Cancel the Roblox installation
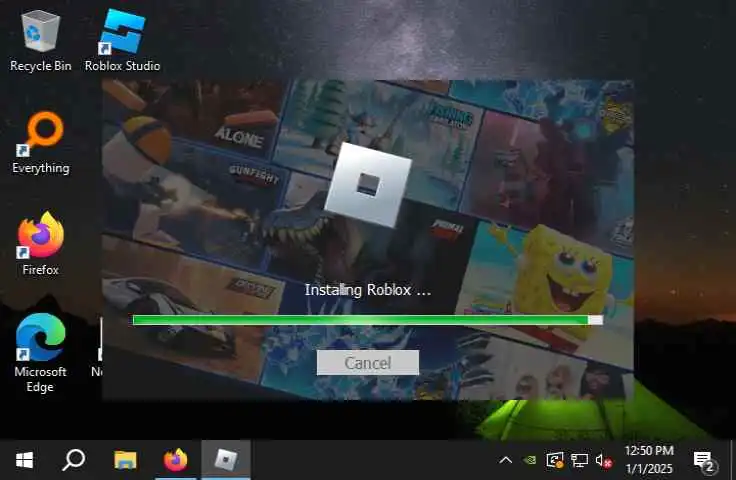This screenshot has width=736, height=480. tap(368, 362)
